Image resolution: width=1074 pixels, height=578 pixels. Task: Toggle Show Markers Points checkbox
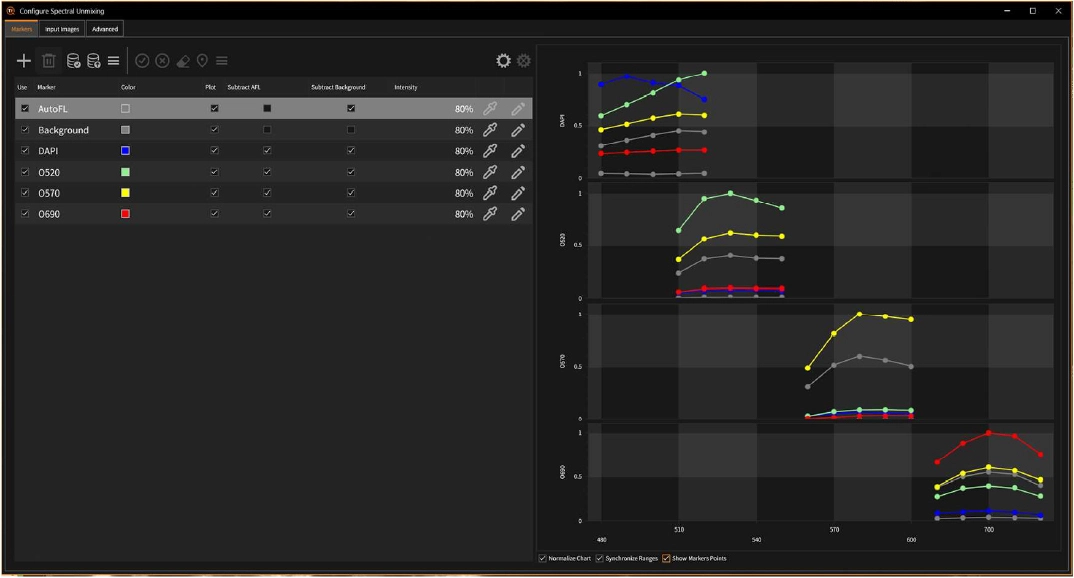(x=666, y=558)
